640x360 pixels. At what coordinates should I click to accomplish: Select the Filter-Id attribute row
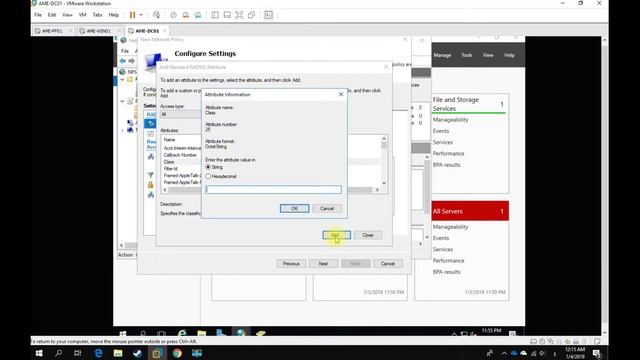(x=171, y=169)
